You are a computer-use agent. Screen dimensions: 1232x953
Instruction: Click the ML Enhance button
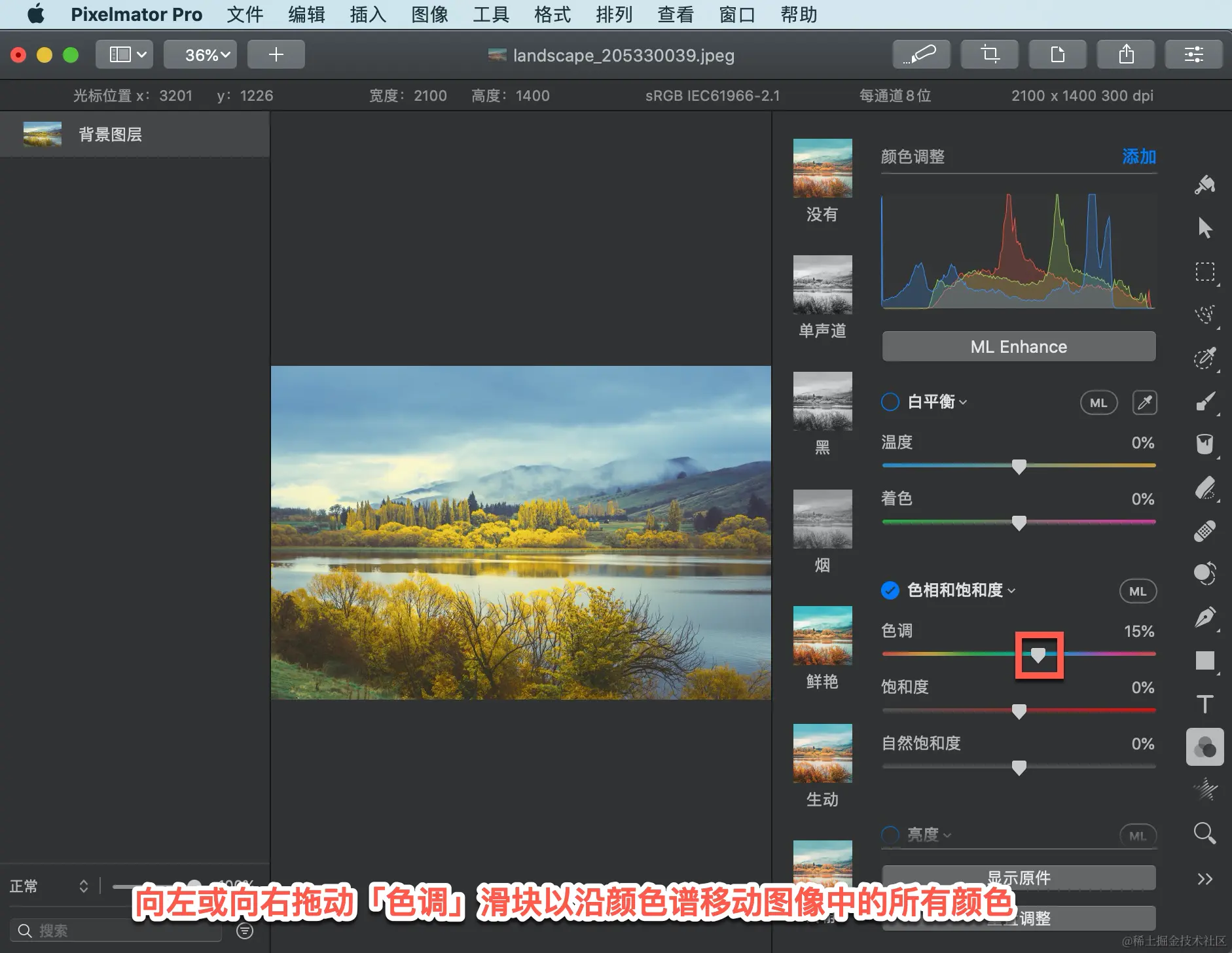[x=1019, y=346]
